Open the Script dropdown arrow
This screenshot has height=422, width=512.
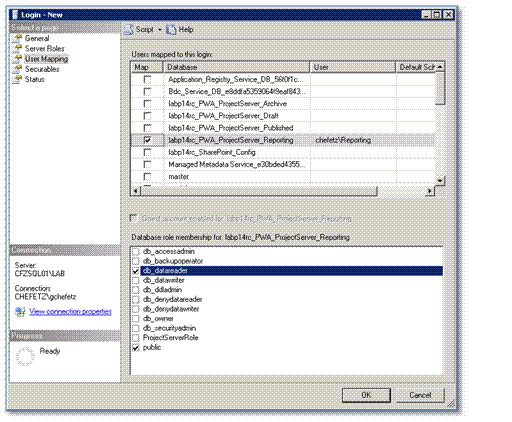(160, 30)
